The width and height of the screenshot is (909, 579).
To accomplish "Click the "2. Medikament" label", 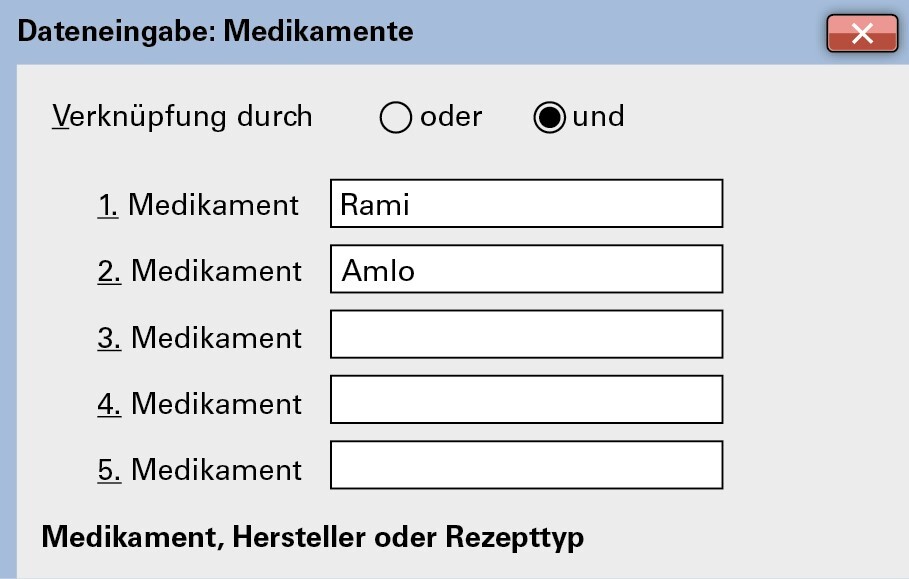I will 199,271.
